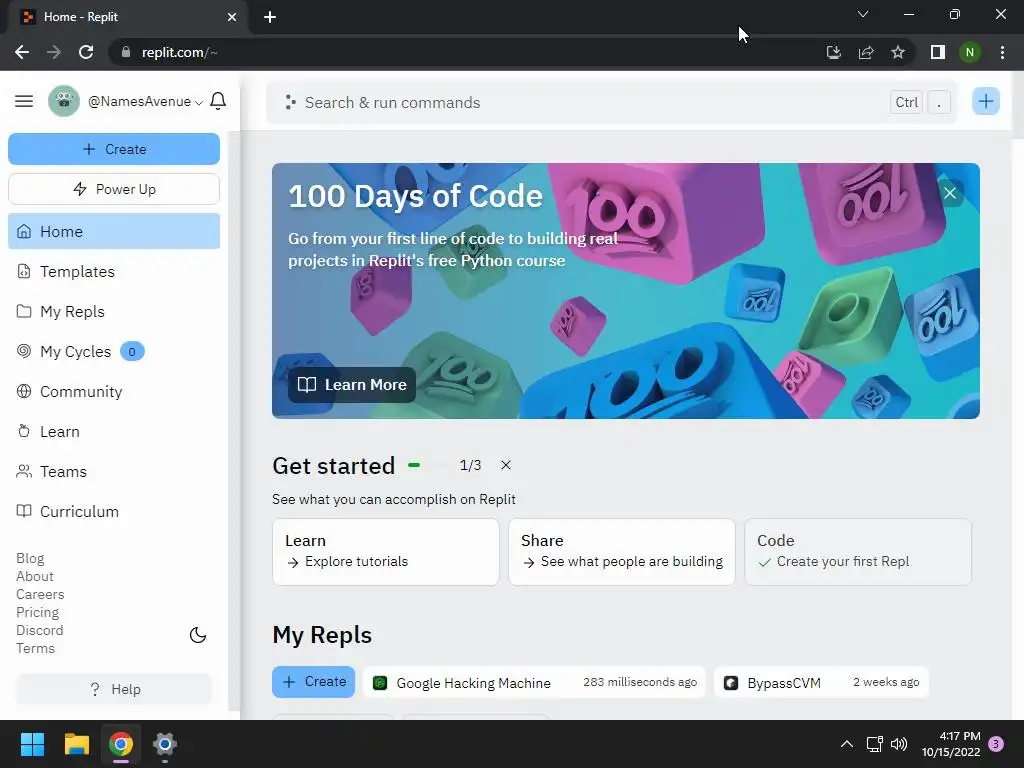Click the Google Hacking Machine repl icon
Screen dimensions: 1024x768
pyautogui.click(x=380, y=683)
